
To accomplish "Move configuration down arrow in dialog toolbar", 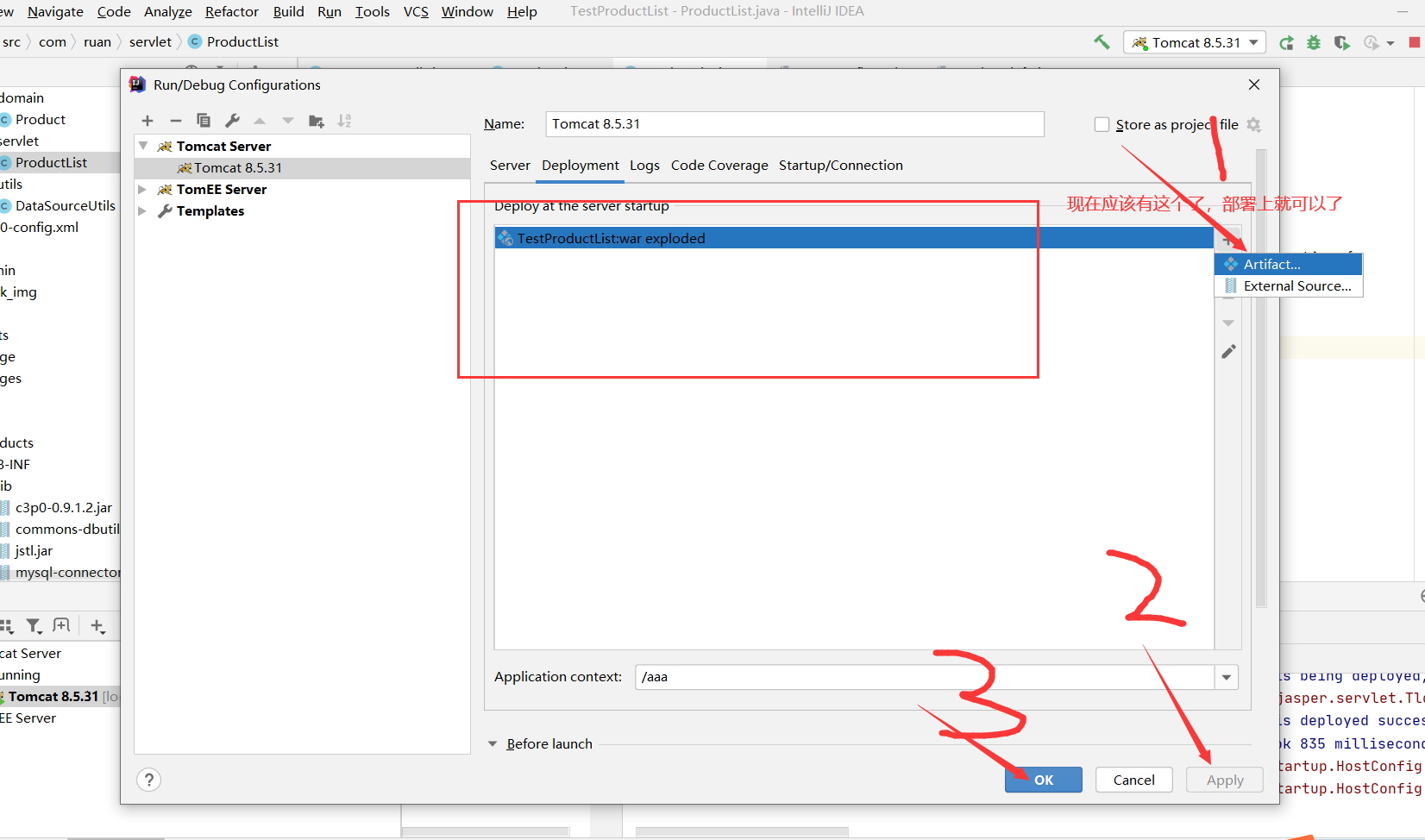I will click(288, 121).
